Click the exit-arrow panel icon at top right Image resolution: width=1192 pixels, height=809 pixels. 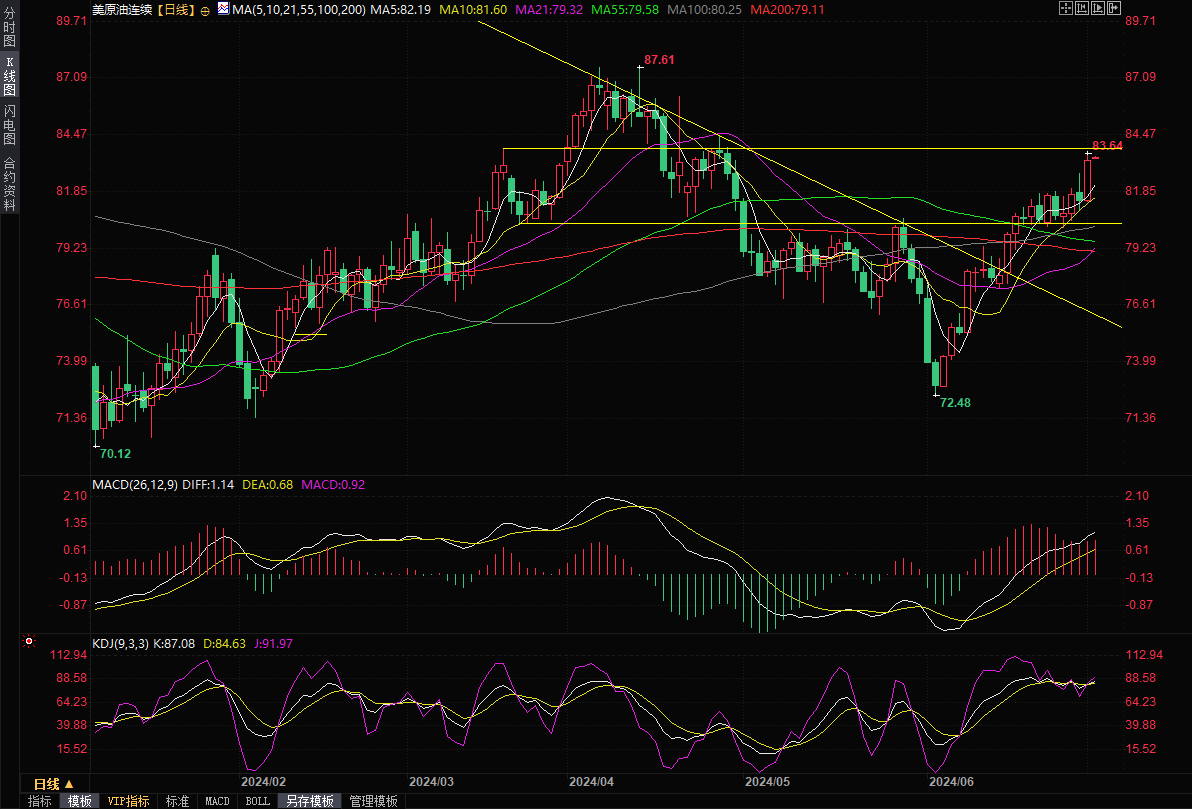tap(1115, 8)
